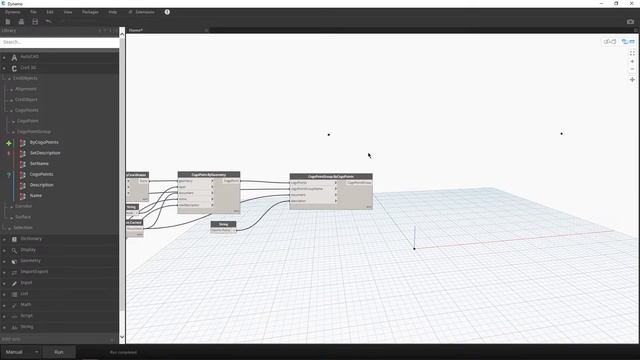Click the Display category magnifier icon
640x360 pixels.
click(14, 250)
